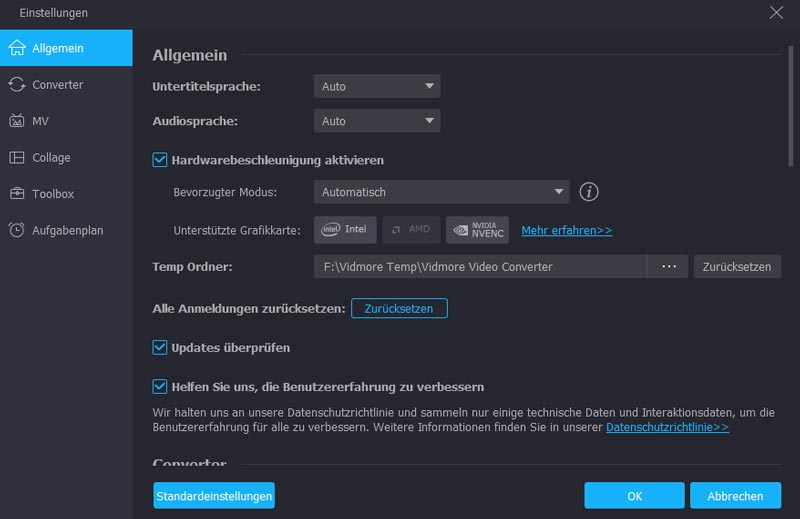The image size is (800, 519).
Task: Click the Collage layout icon
Action: click(x=17, y=158)
